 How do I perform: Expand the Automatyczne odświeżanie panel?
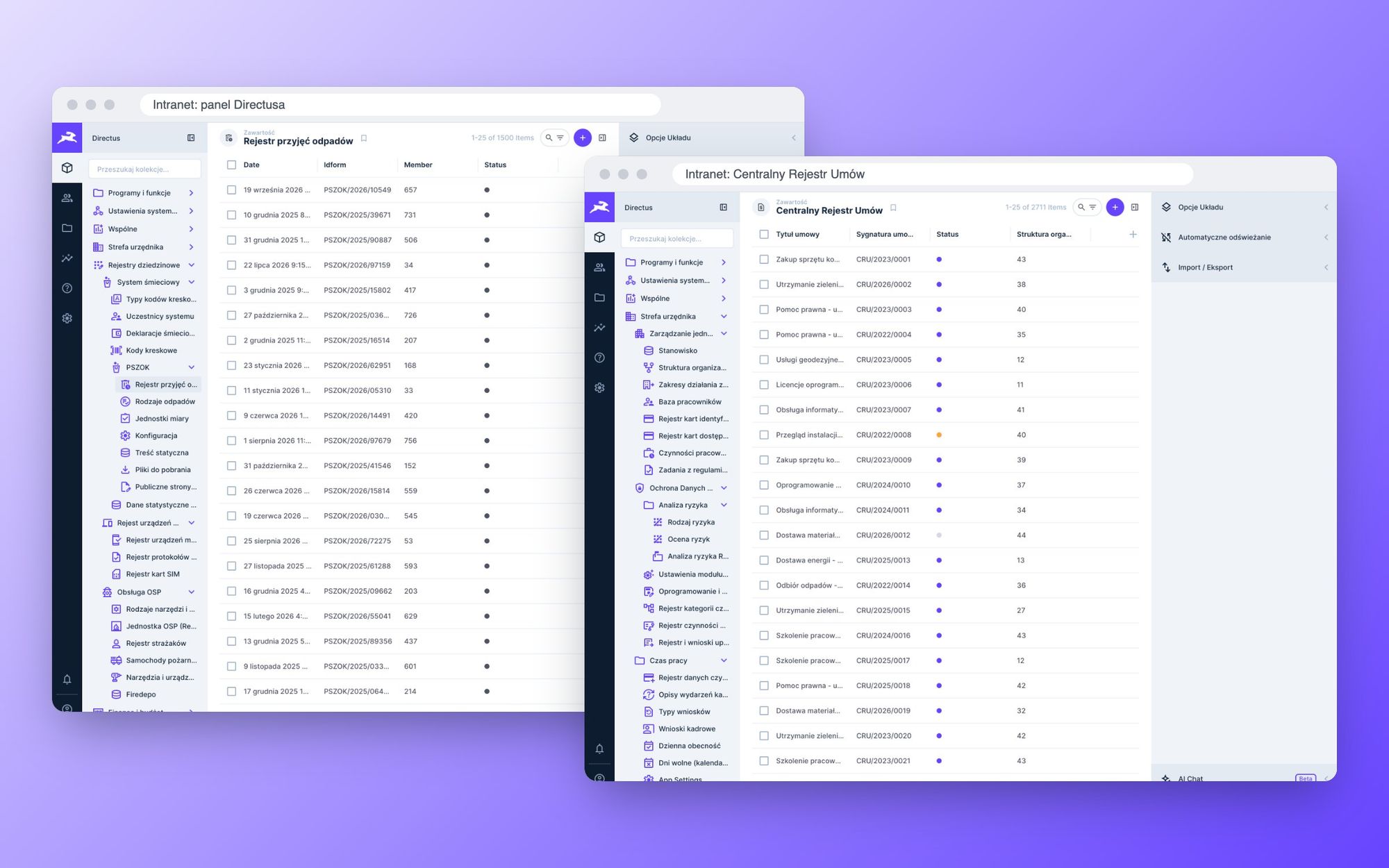click(x=1244, y=237)
